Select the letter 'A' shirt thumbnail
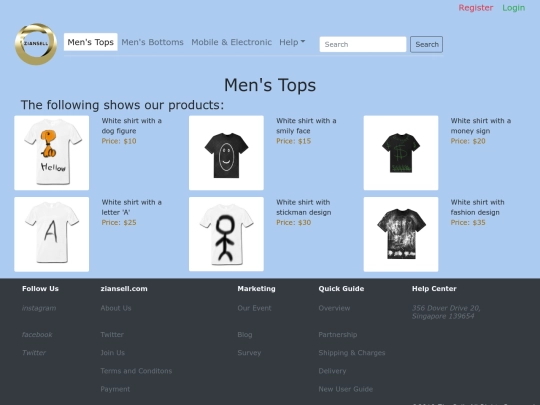Image resolution: width=540 pixels, height=405 pixels. 52,234
